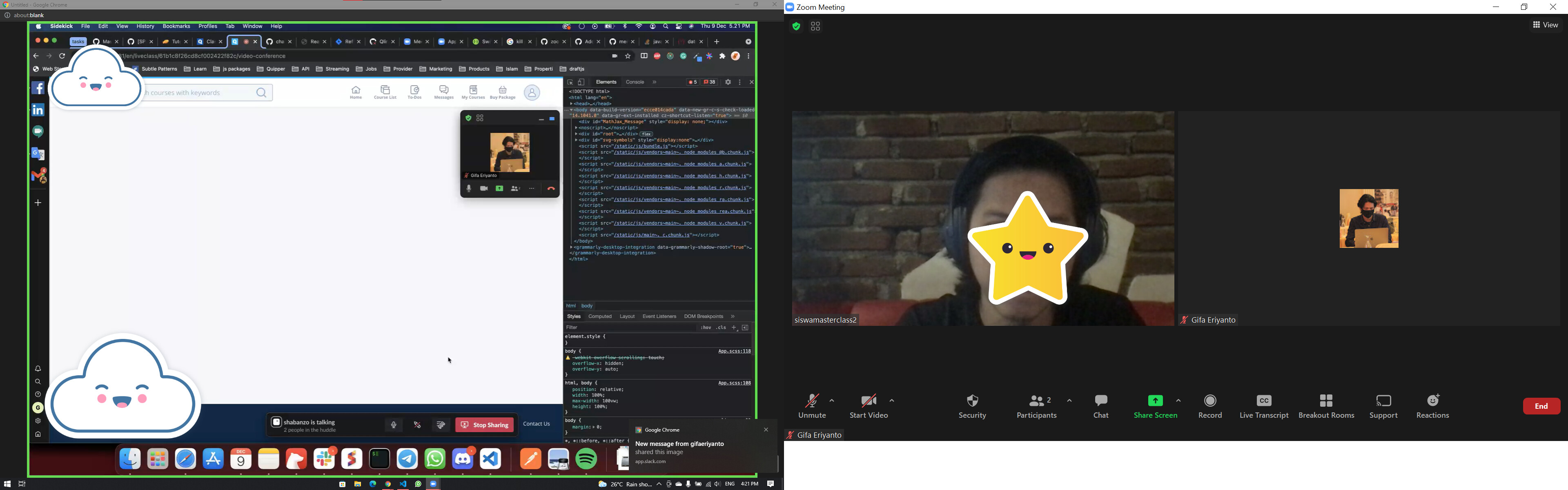Open the Security options in Zoom
This screenshot has height=490, width=1568.
pyautogui.click(x=972, y=406)
